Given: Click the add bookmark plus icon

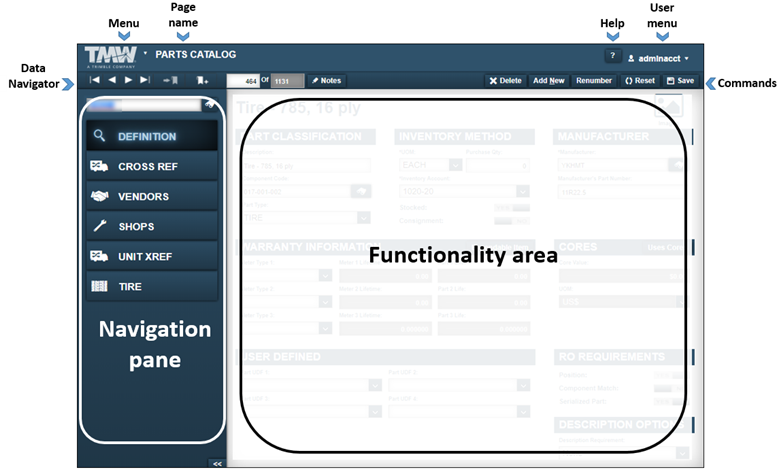Looking at the screenshot, I should [202, 80].
